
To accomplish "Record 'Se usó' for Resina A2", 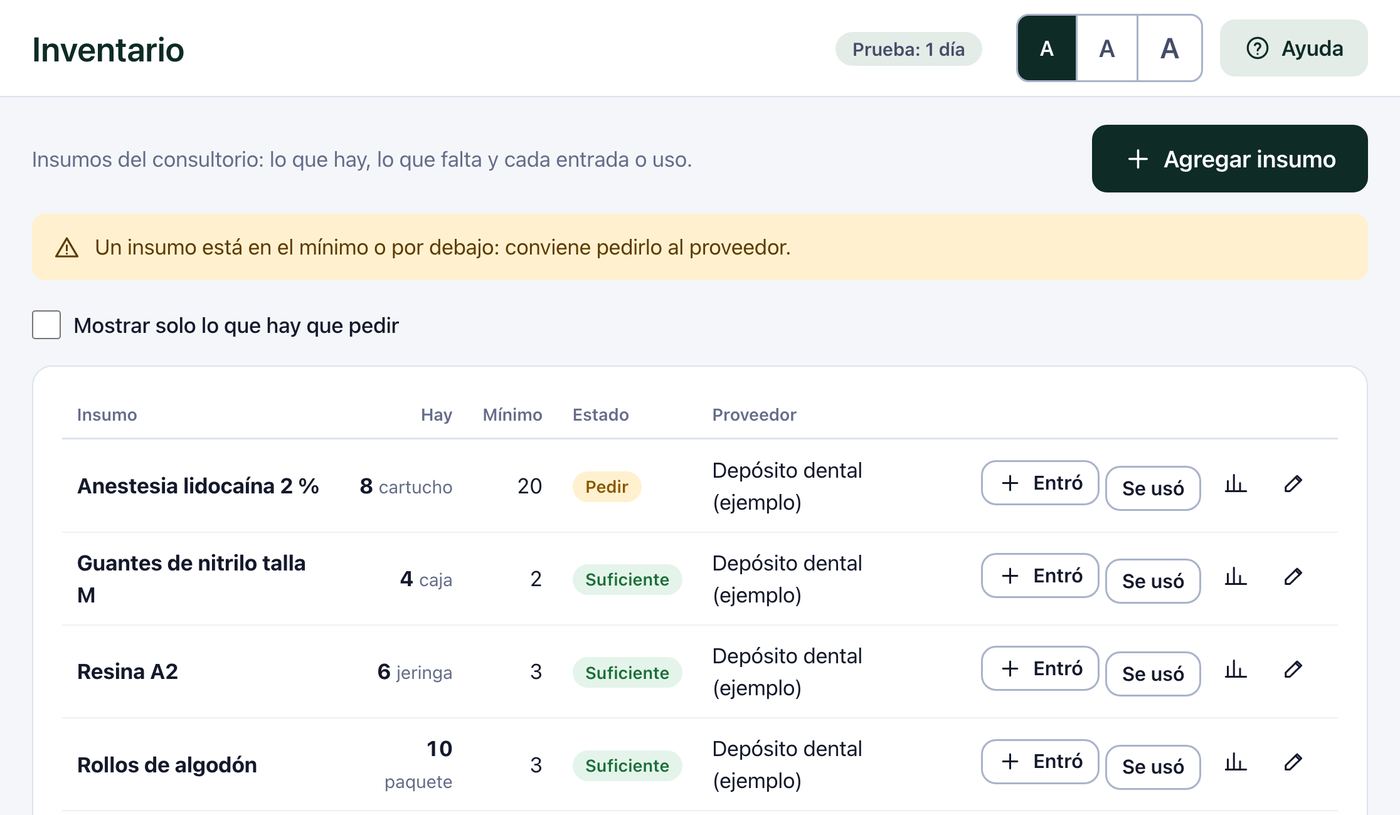I will 1153,674.
